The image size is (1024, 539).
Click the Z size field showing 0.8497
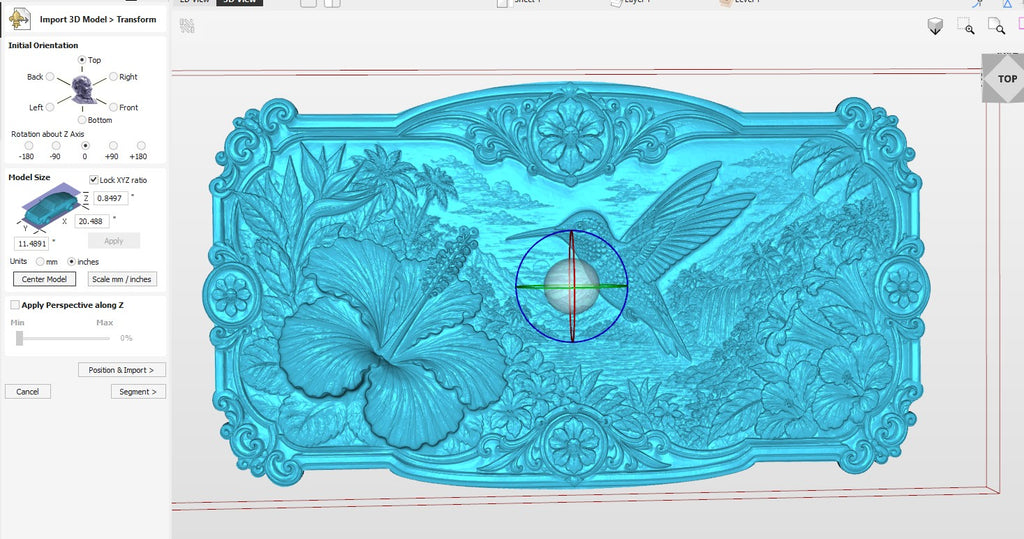point(110,198)
